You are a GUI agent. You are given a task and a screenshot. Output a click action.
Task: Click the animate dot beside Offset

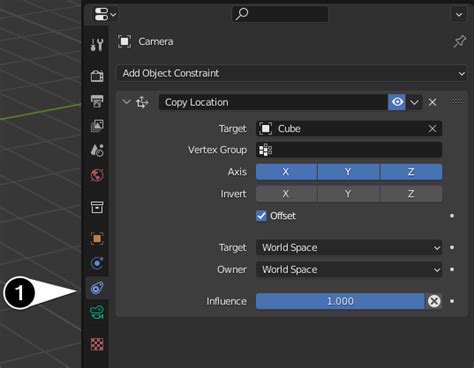coord(452,216)
